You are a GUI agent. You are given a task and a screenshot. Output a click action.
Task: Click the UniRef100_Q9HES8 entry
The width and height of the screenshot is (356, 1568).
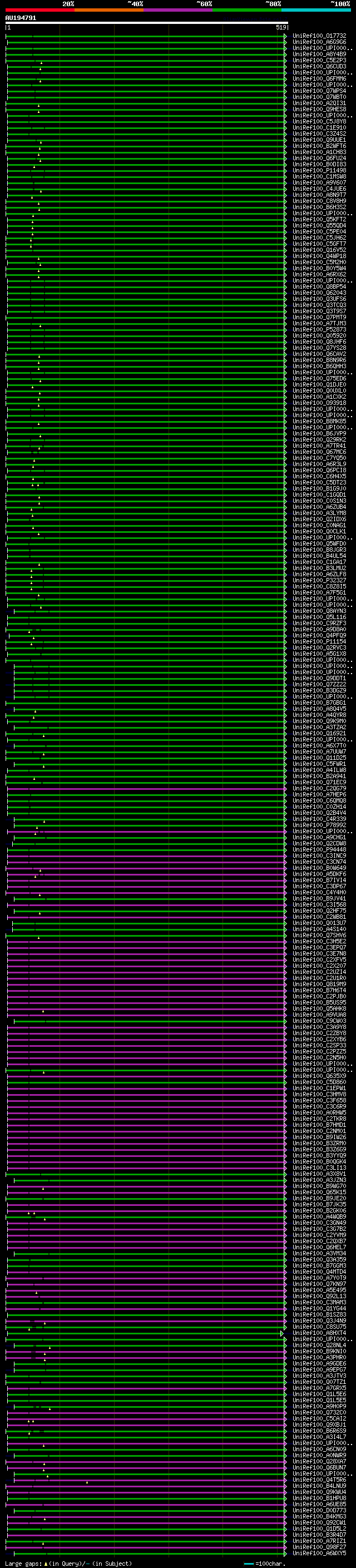[319, 109]
